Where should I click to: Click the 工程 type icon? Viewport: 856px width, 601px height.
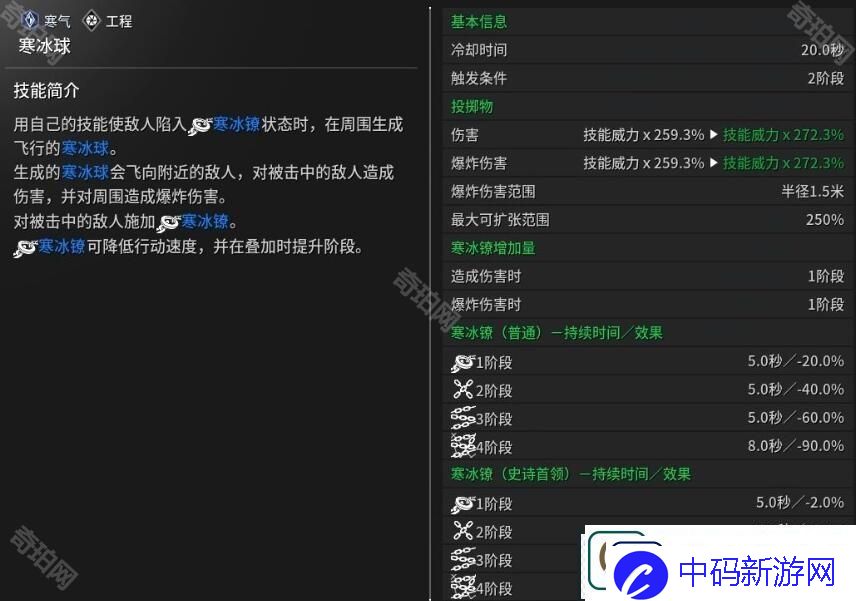pyautogui.click(x=92, y=21)
